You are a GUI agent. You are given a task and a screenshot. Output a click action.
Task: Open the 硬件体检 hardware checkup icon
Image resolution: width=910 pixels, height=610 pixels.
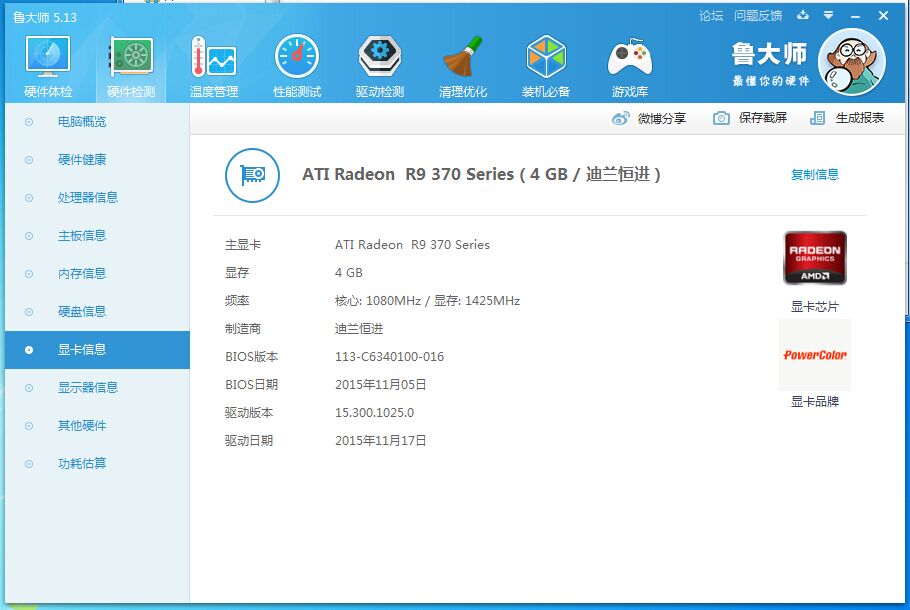[x=48, y=56]
